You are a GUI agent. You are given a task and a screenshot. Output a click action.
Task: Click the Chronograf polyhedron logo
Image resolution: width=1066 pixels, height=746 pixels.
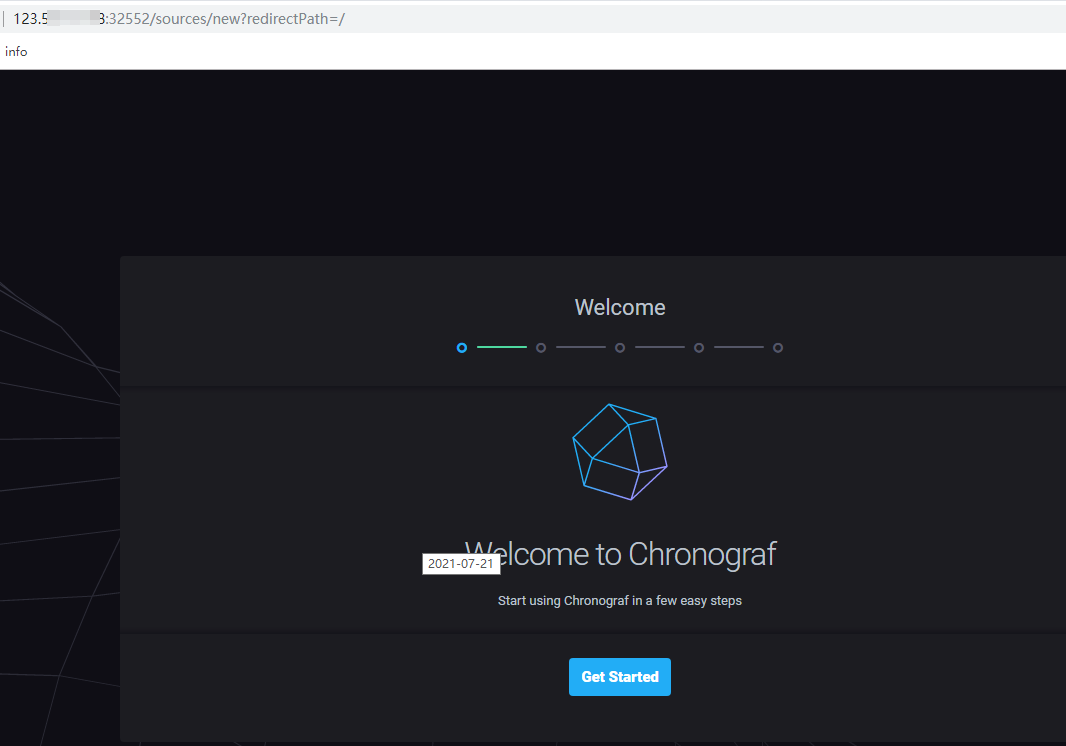pyautogui.click(x=619, y=452)
